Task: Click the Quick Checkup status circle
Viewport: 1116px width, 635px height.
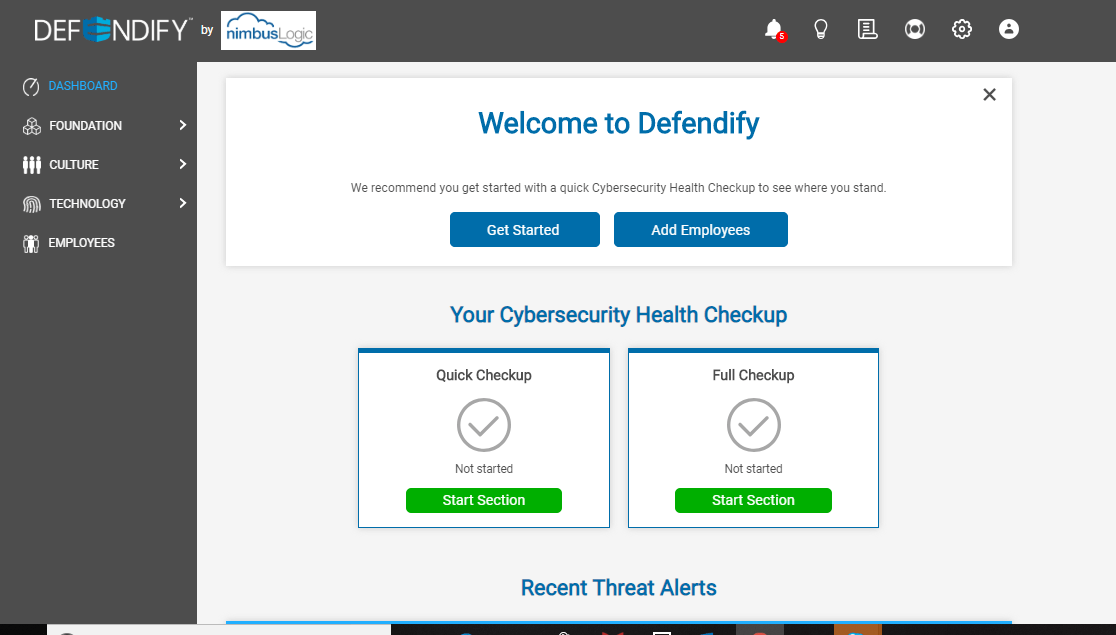Action: click(483, 424)
